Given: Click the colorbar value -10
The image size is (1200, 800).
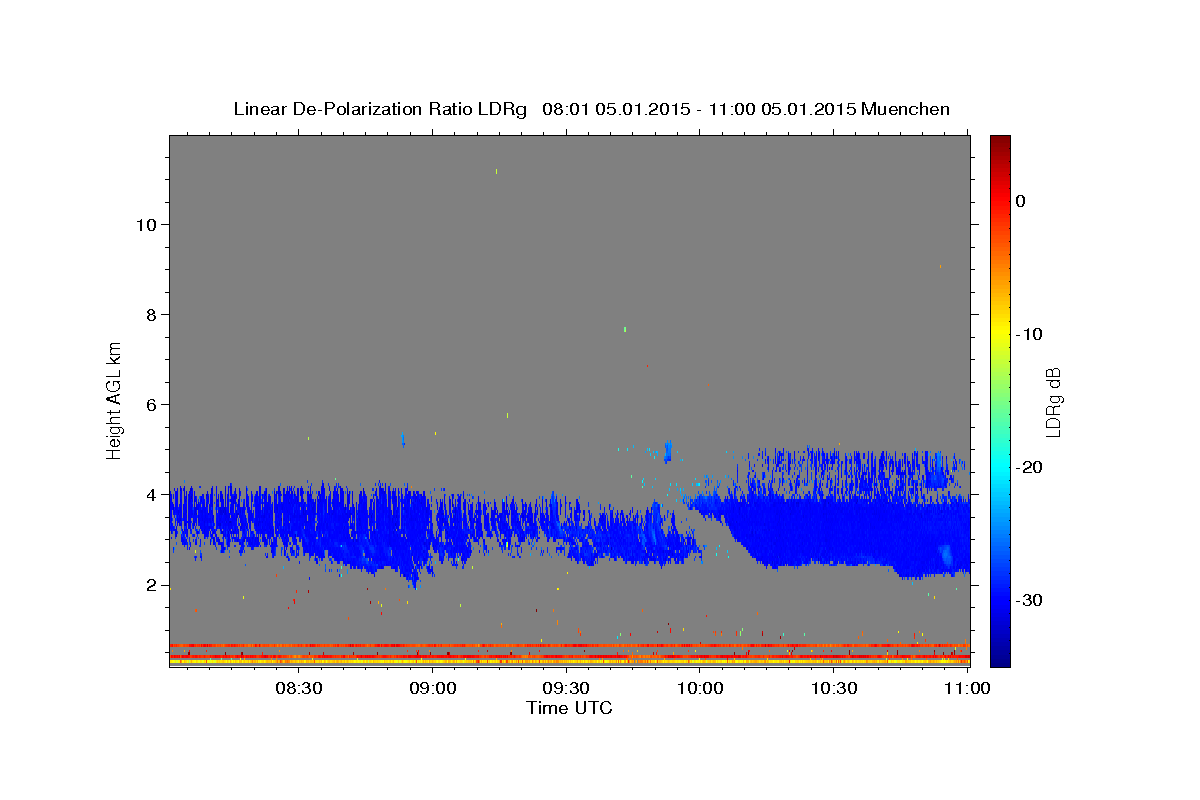Looking at the screenshot, I should tap(1030, 334).
